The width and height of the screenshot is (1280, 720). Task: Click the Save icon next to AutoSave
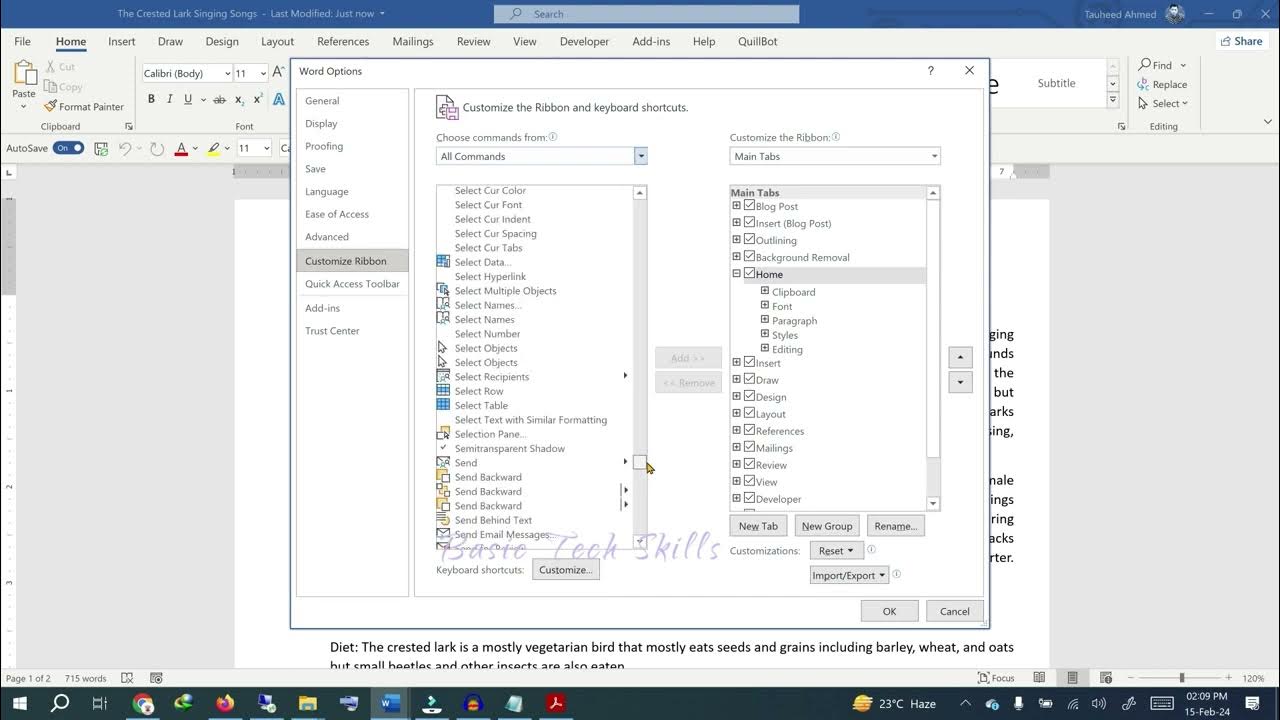(101, 148)
